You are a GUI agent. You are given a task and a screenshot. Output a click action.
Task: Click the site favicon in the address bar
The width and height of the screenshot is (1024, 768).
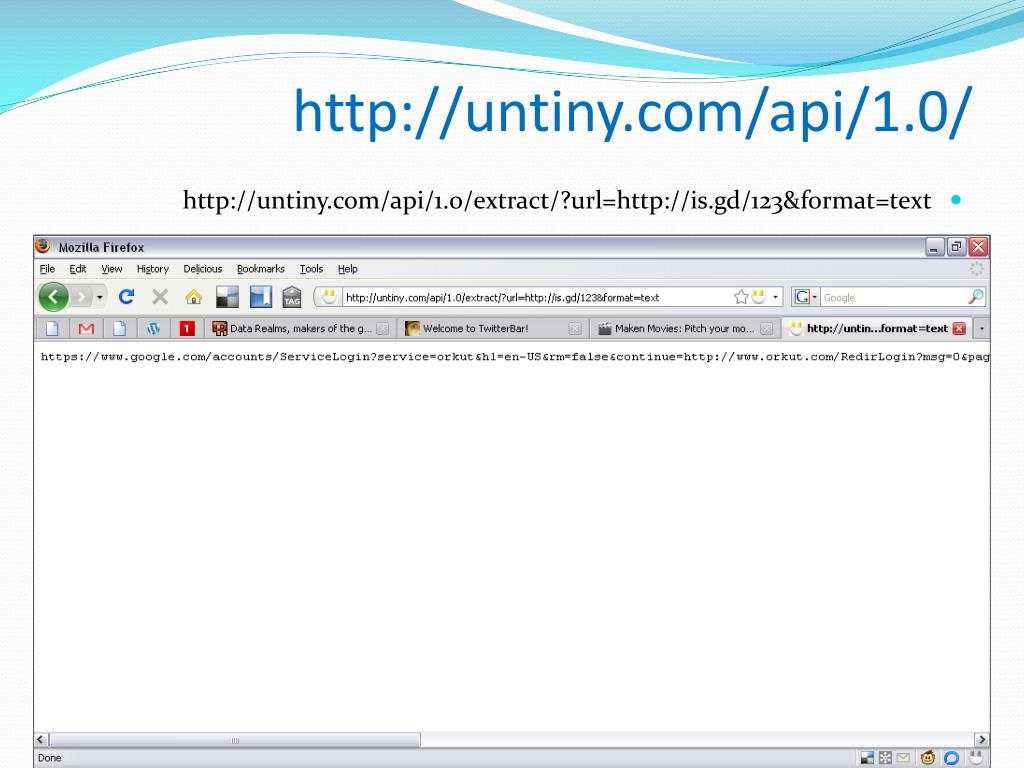pyautogui.click(x=328, y=297)
